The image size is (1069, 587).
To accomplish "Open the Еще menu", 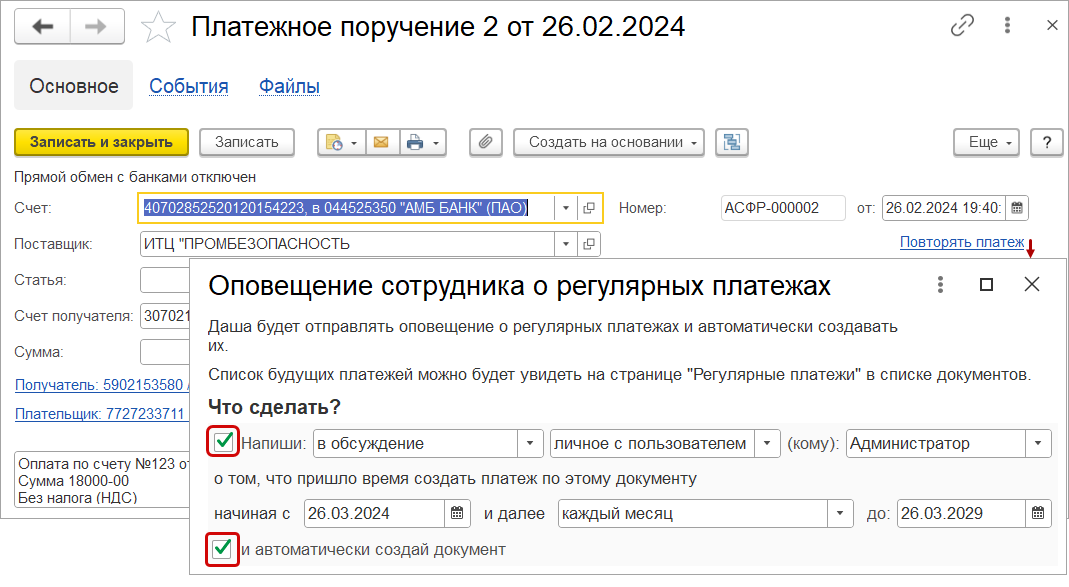I will pos(987,142).
